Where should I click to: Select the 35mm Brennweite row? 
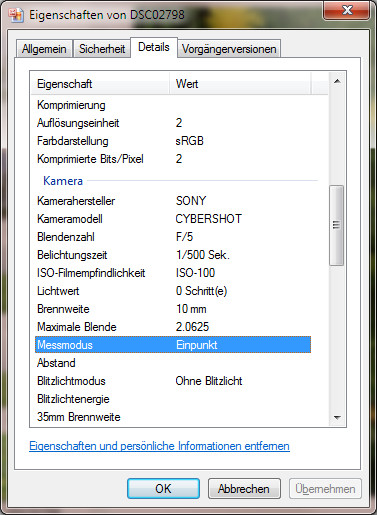coord(173,417)
